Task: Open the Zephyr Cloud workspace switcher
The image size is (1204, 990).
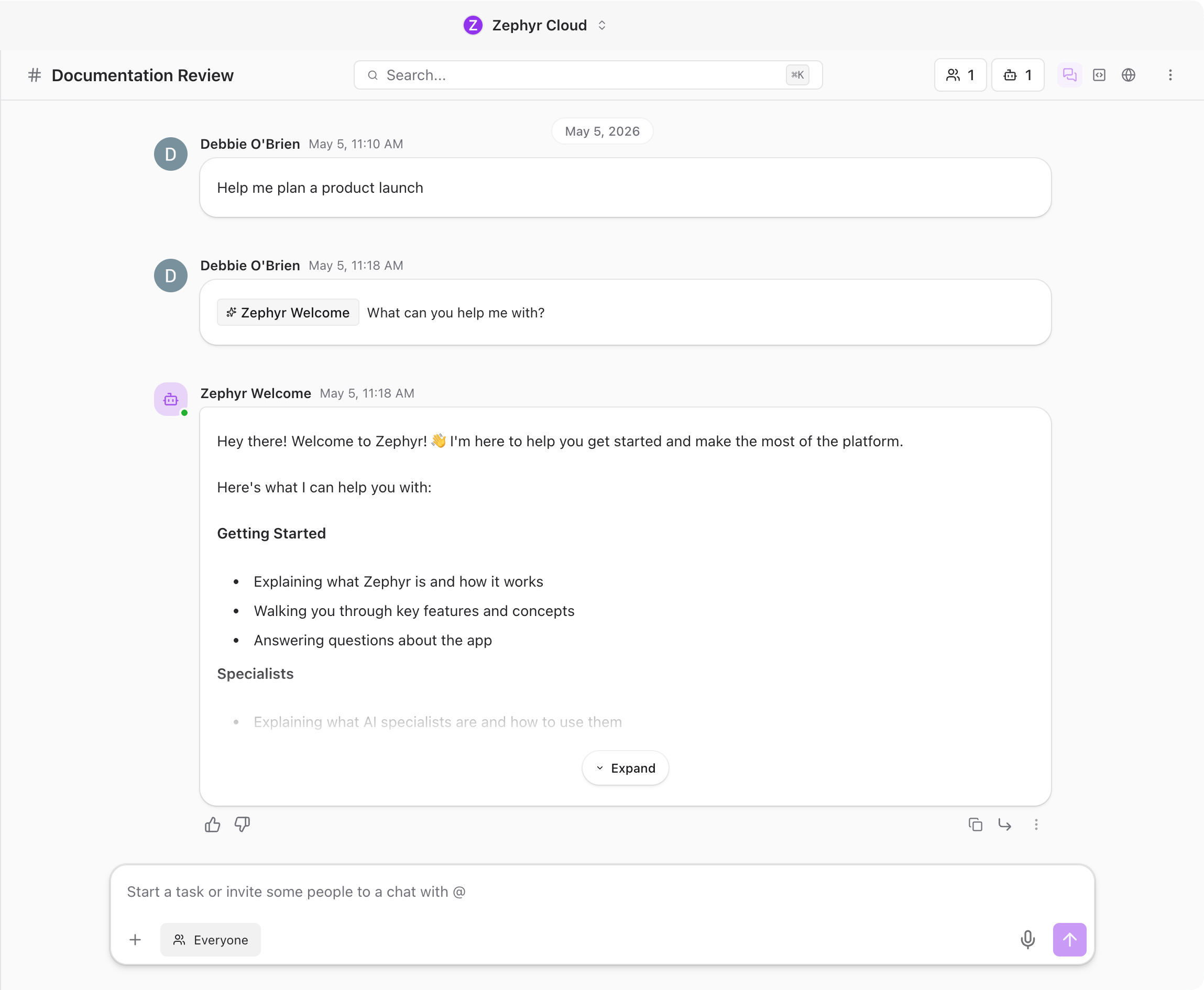Action: pos(535,25)
